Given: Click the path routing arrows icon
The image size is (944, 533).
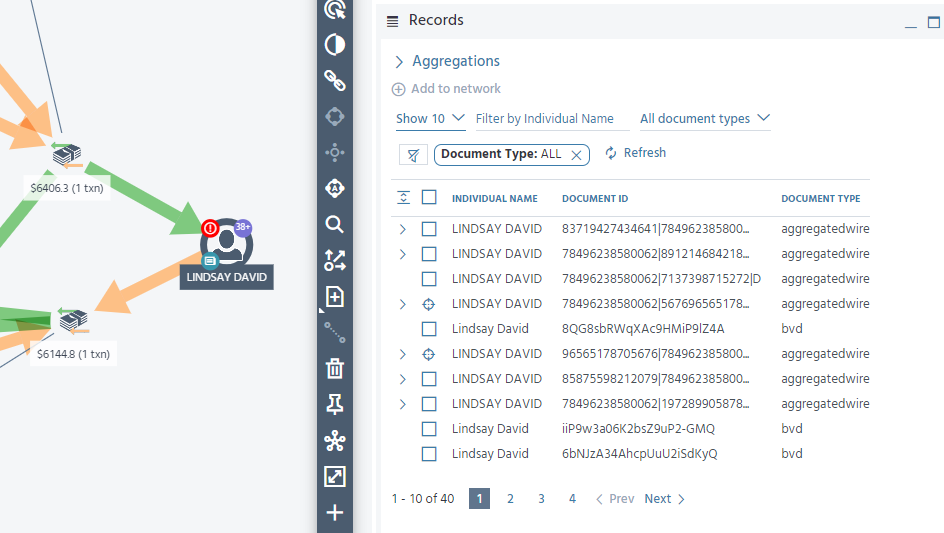Looking at the screenshot, I should click(335, 260).
